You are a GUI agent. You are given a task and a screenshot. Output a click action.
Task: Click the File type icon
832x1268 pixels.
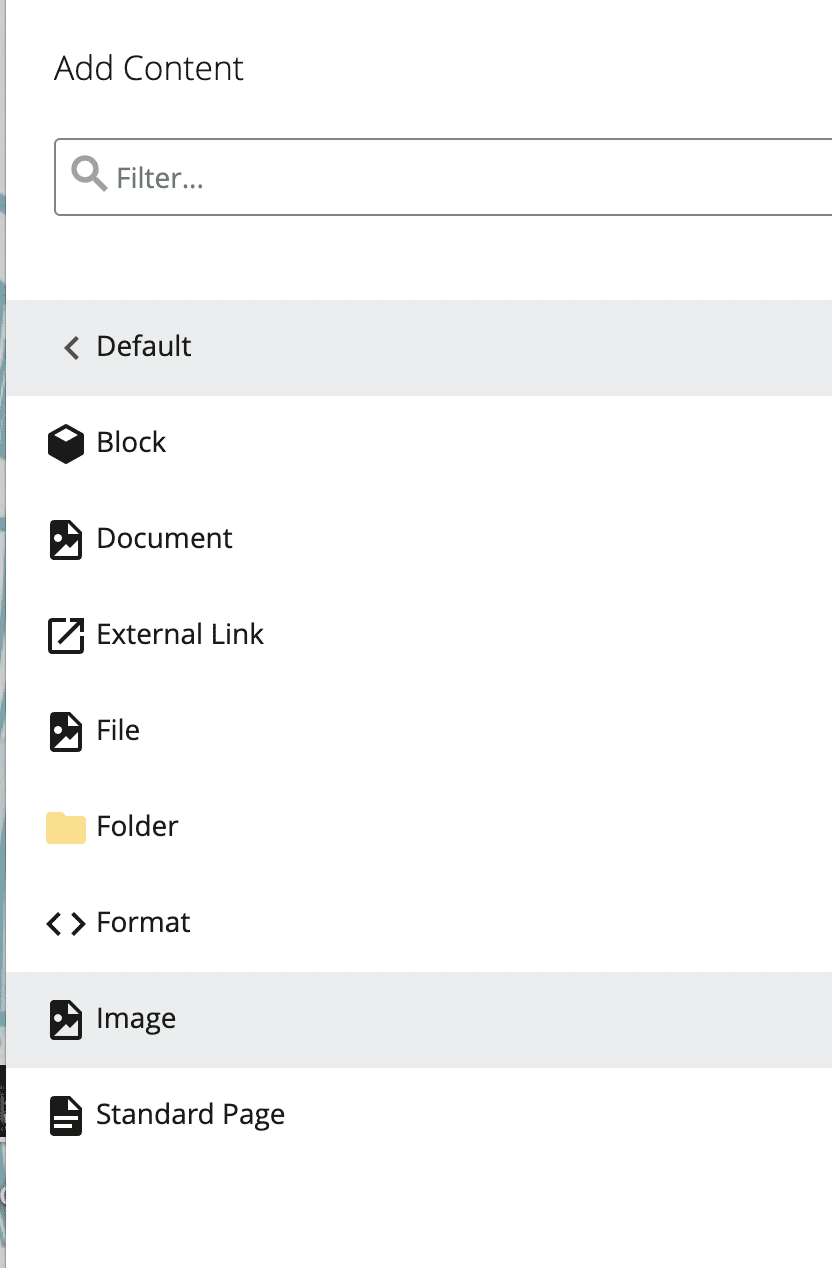(x=64, y=731)
